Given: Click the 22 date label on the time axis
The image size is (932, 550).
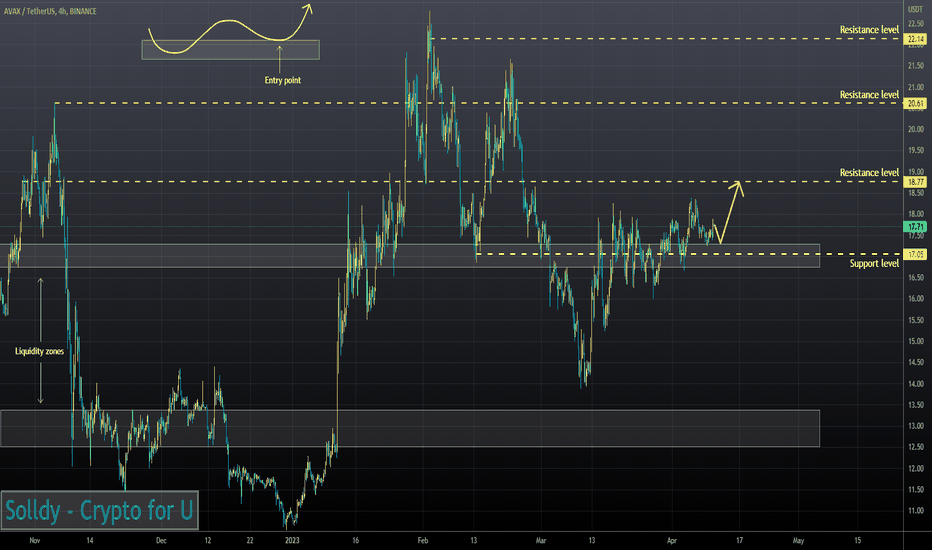Looking at the screenshot, I should coord(250,540).
